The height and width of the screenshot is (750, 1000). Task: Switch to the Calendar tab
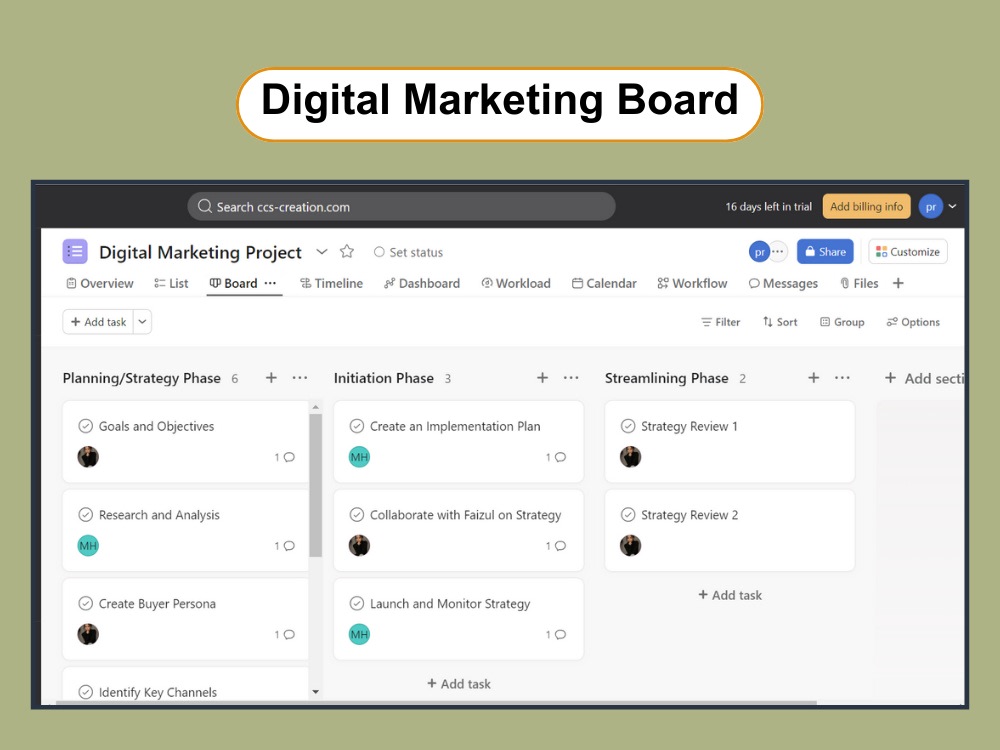604,283
